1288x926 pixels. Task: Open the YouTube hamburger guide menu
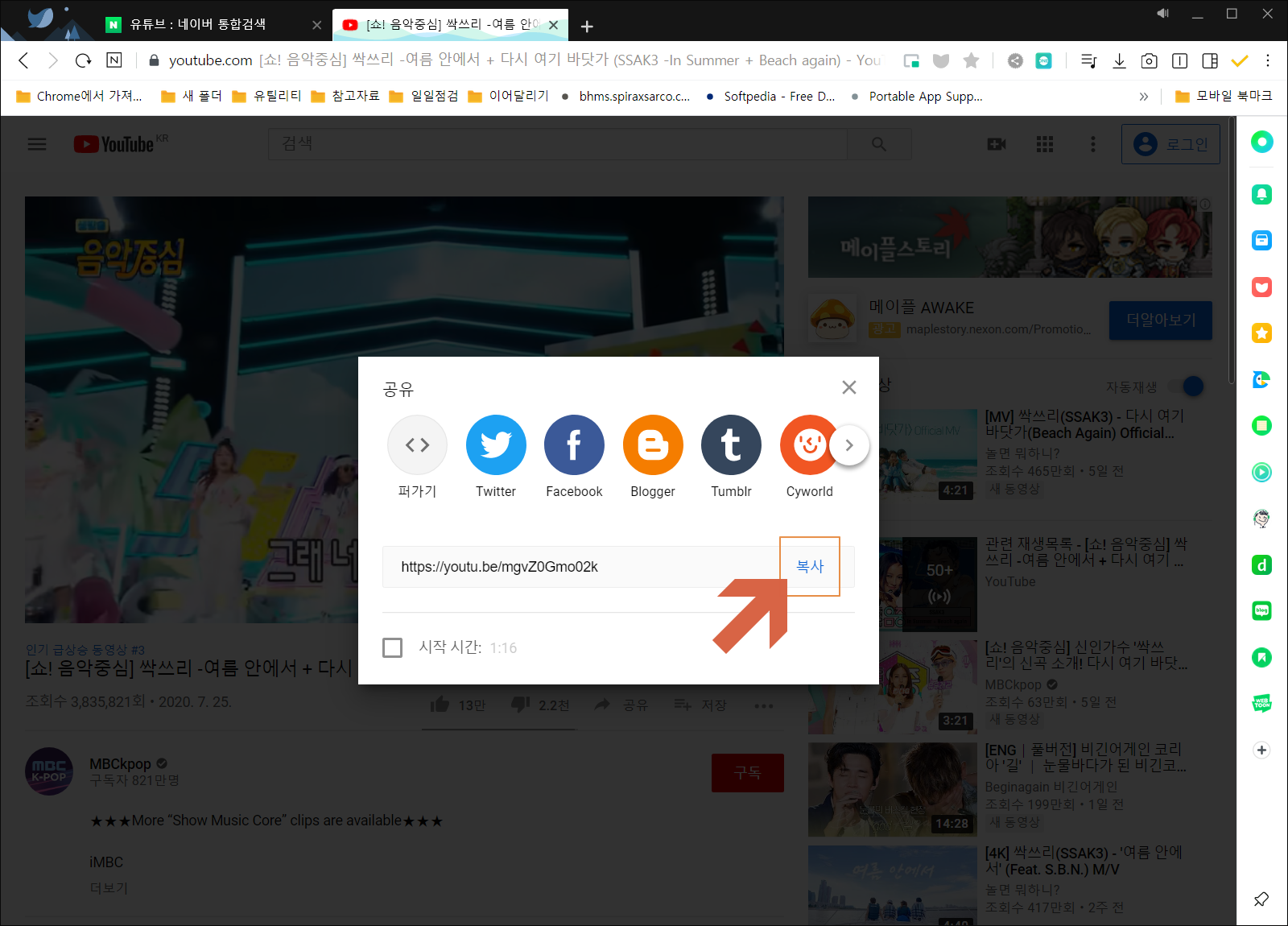tap(37, 144)
